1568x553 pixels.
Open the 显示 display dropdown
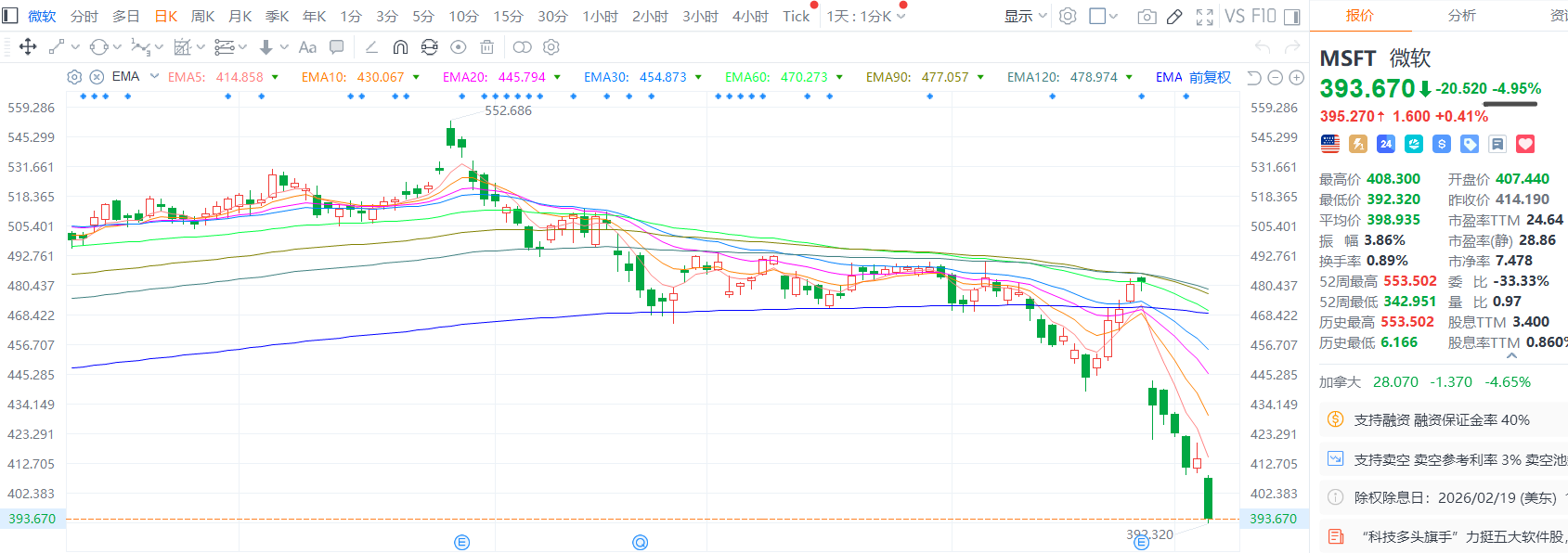1026,16
